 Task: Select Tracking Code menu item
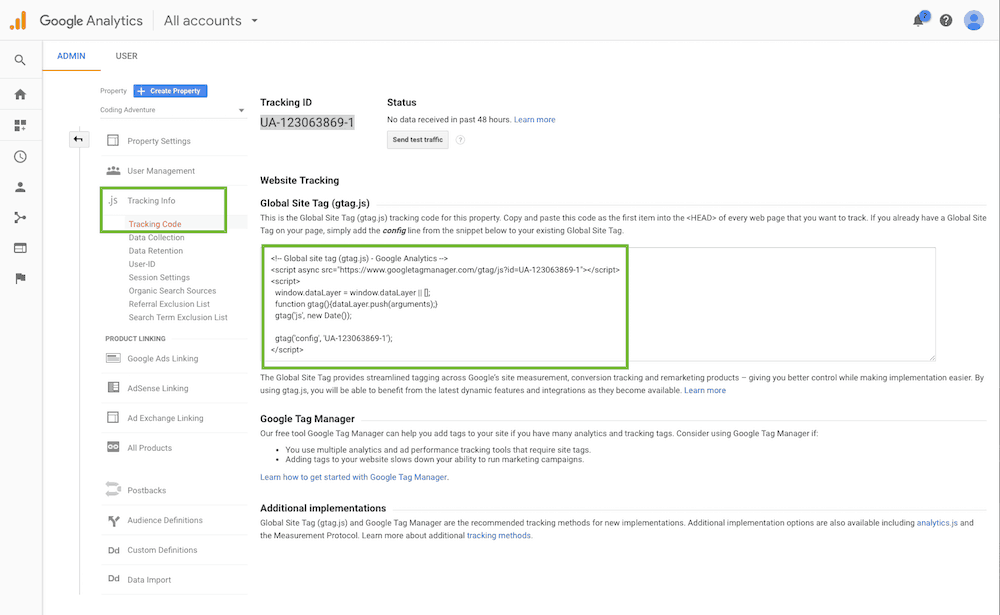pyautogui.click(x=155, y=224)
